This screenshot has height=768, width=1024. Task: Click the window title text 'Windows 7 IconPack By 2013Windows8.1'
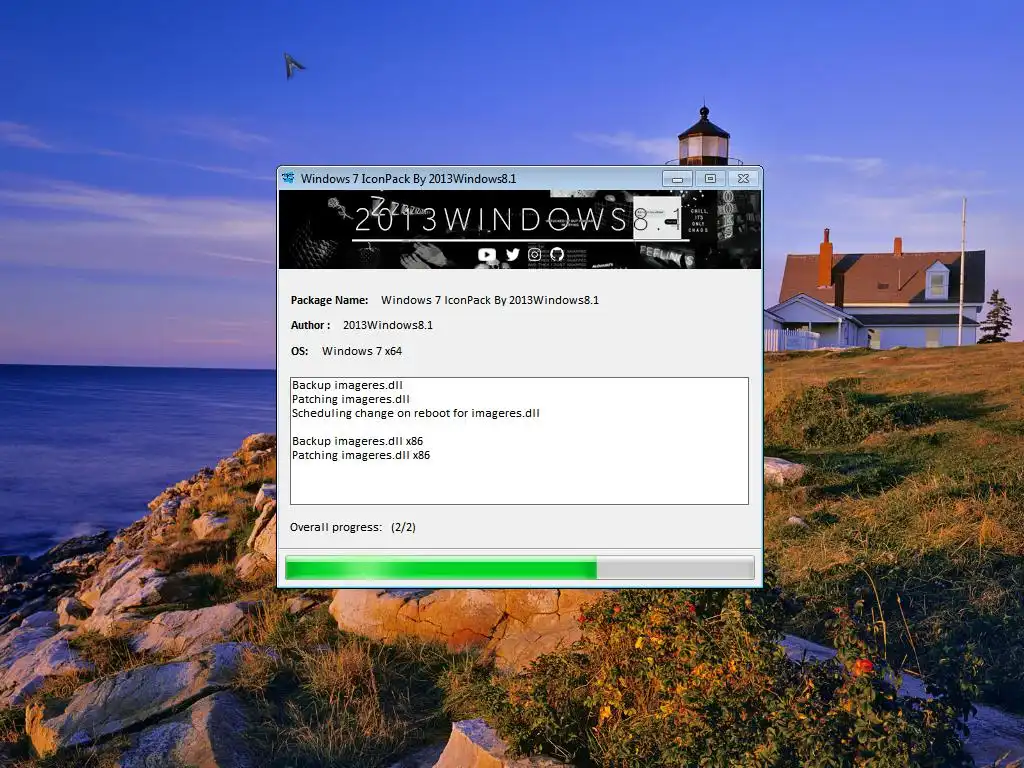pos(408,178)
